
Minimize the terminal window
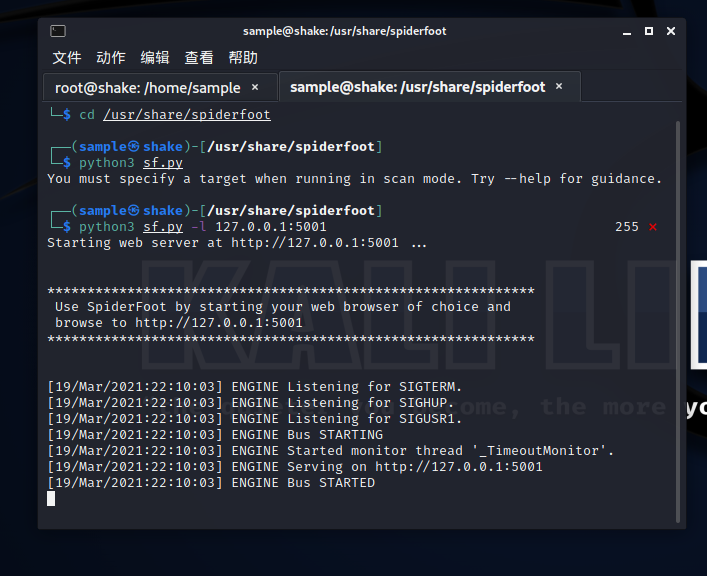coord(627,32)
